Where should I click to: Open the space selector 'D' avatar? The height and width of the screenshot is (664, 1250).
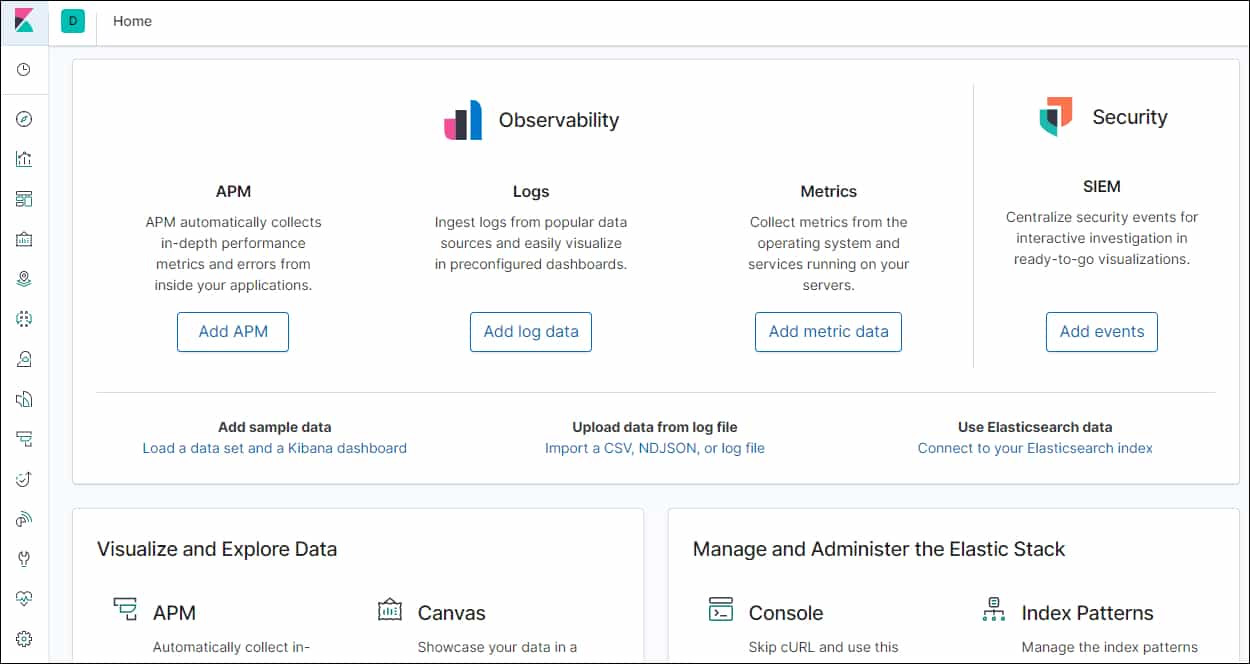click(x=72, y=21)
